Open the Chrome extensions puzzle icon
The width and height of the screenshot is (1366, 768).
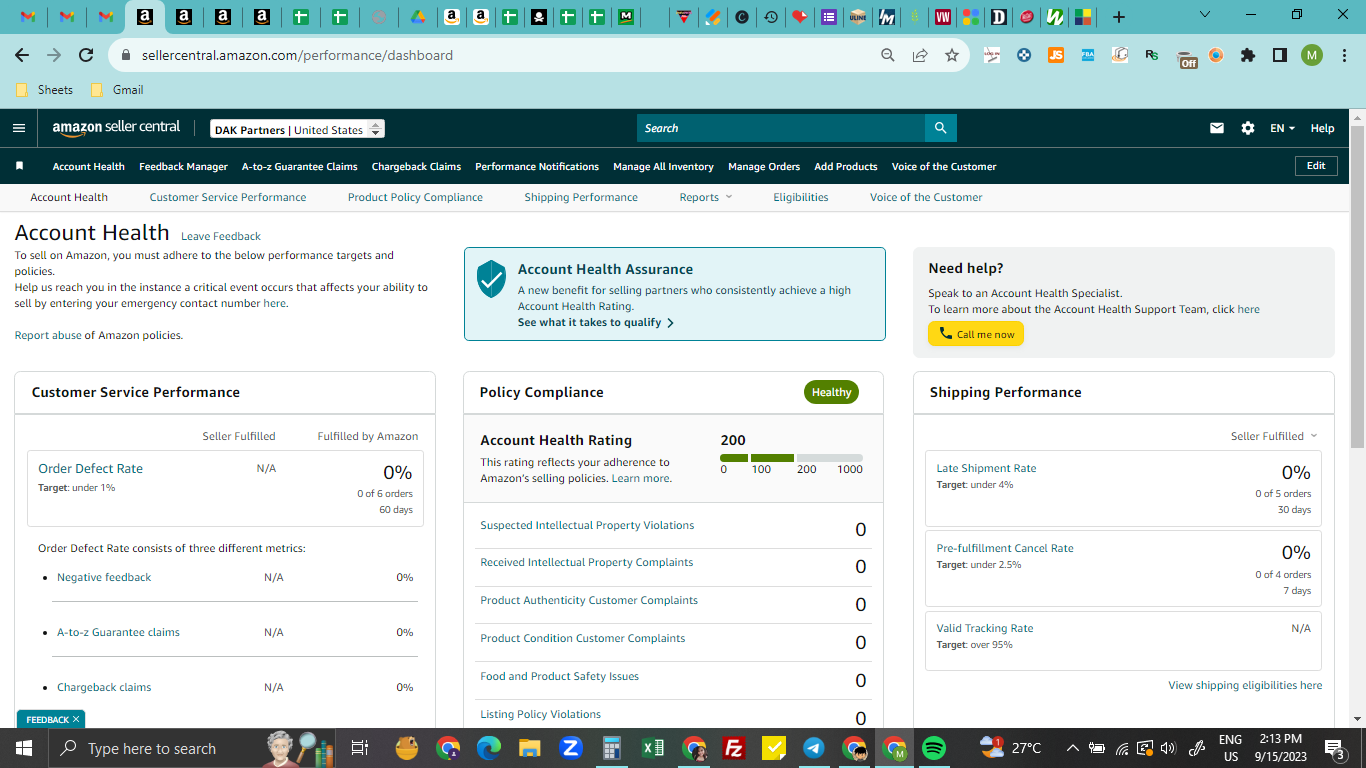click(1248, 55)
